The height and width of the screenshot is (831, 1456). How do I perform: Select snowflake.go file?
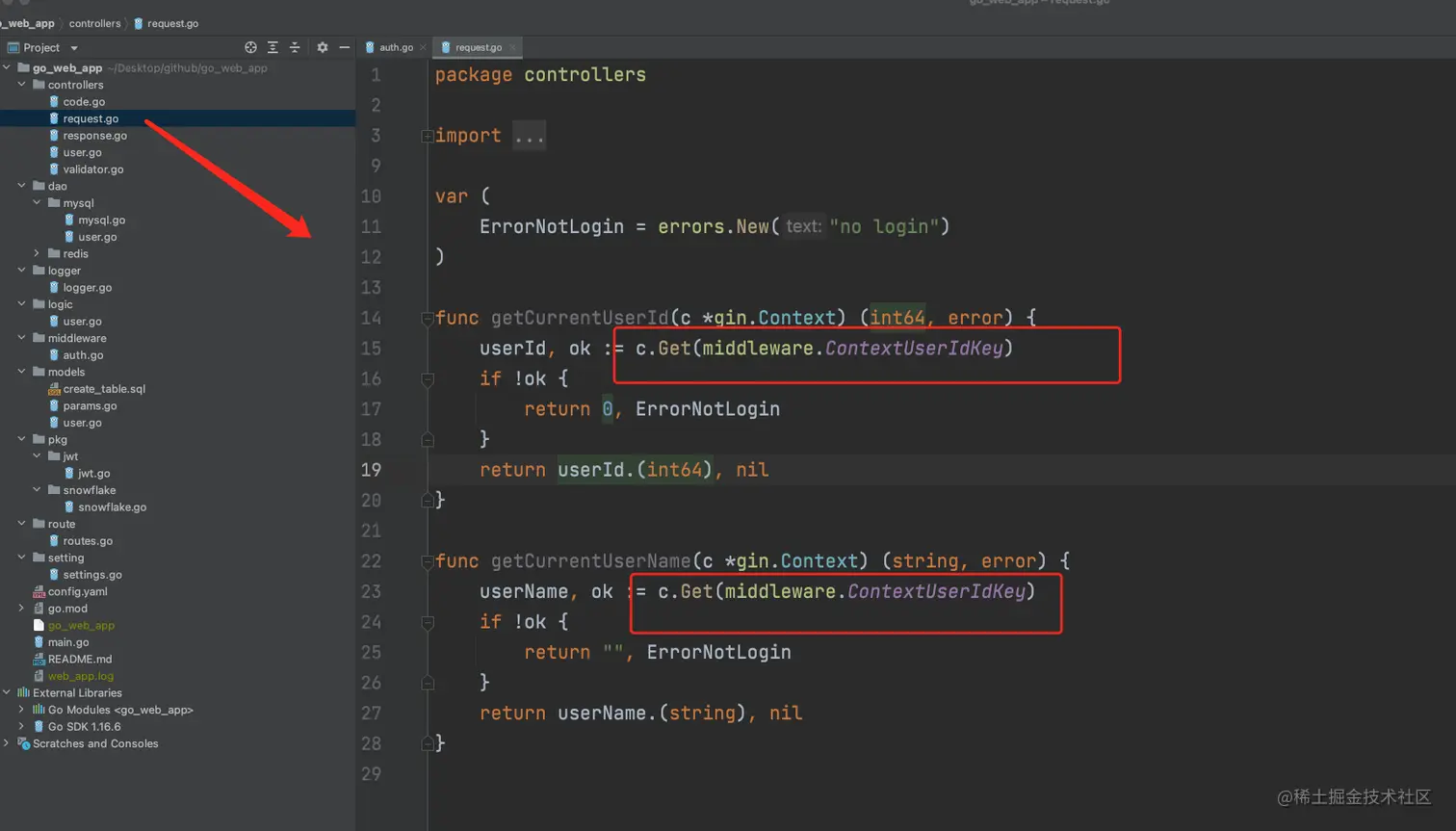coord(112,507)
